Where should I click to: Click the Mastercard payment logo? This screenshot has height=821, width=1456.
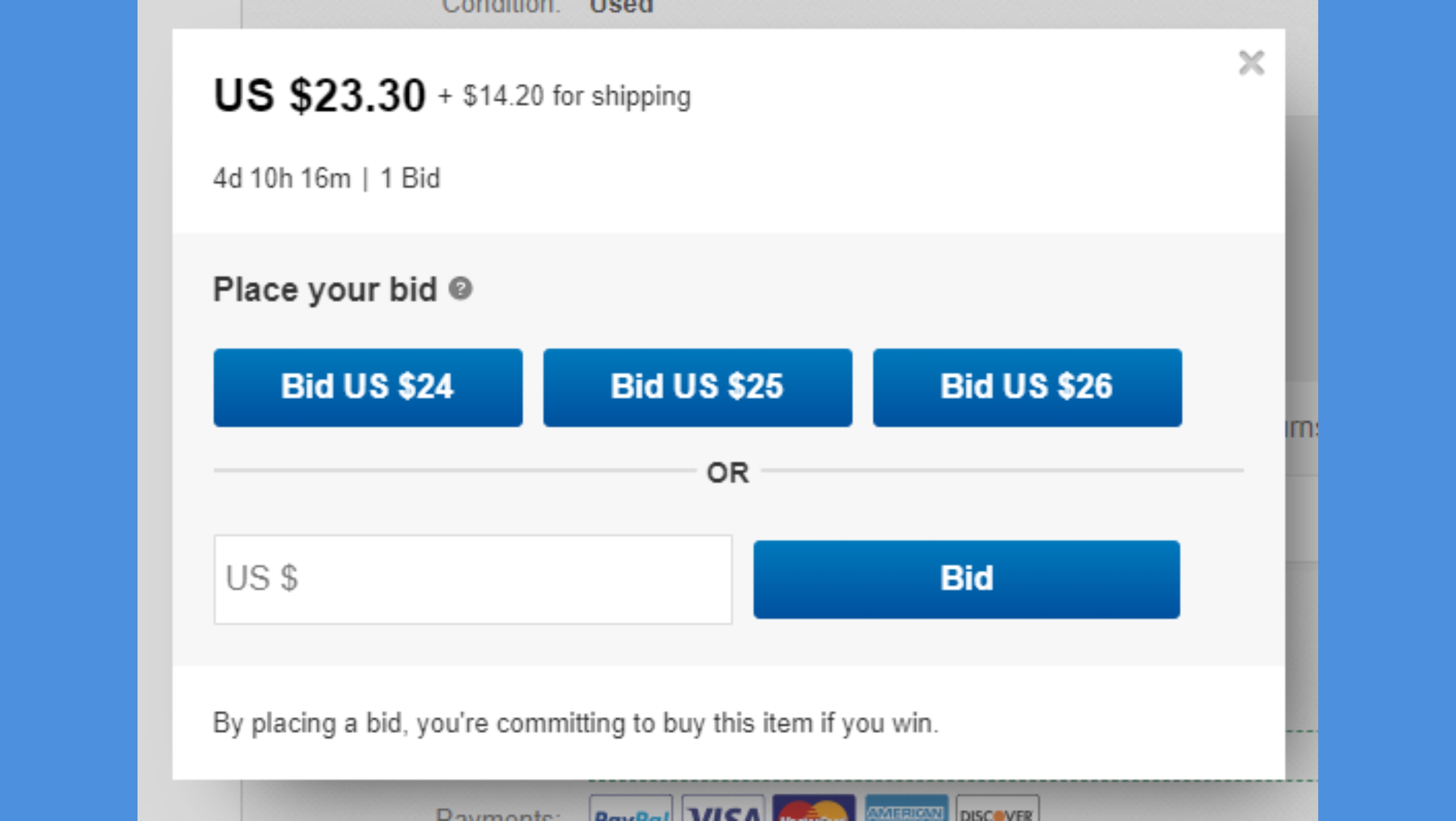(x=814, y=808)
